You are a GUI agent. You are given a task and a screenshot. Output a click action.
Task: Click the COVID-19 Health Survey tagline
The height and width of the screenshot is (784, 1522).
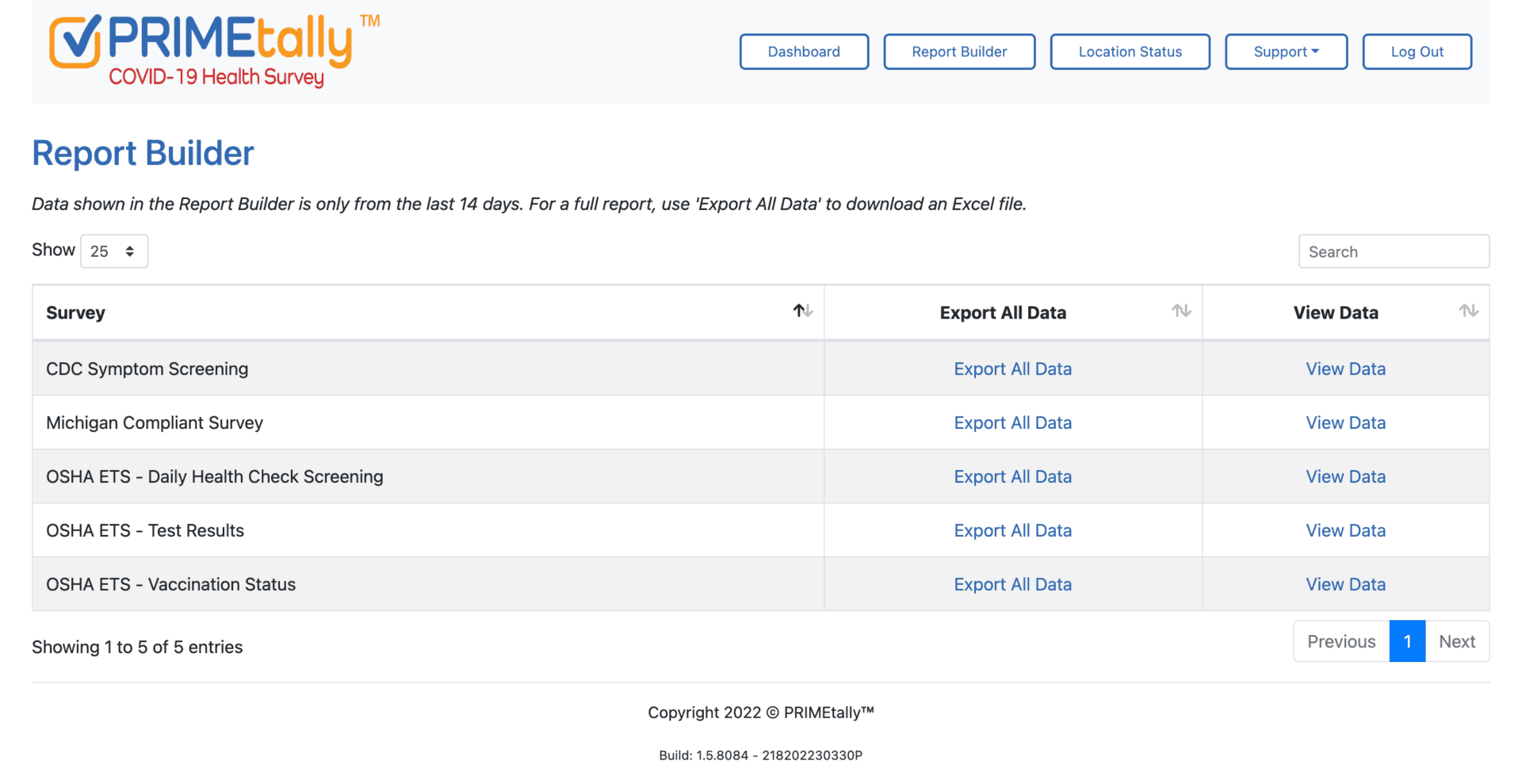click(216, 77)
